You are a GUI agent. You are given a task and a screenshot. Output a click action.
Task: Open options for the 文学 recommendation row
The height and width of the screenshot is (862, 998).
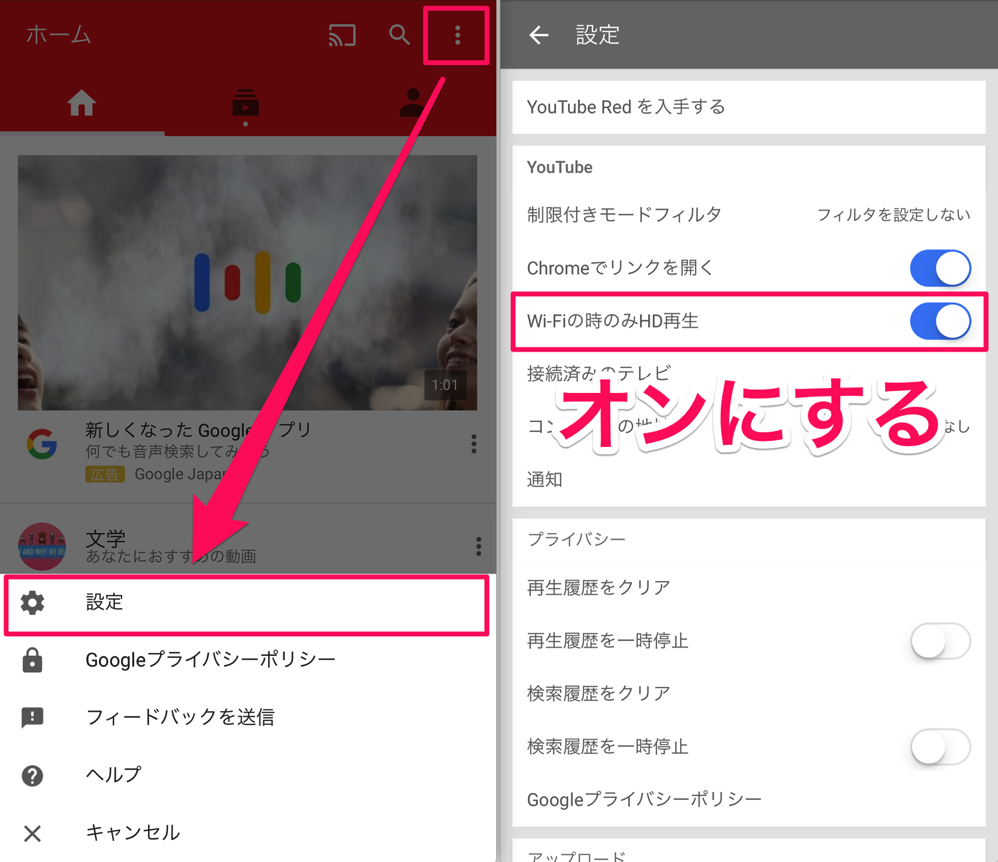click(478, 546)
